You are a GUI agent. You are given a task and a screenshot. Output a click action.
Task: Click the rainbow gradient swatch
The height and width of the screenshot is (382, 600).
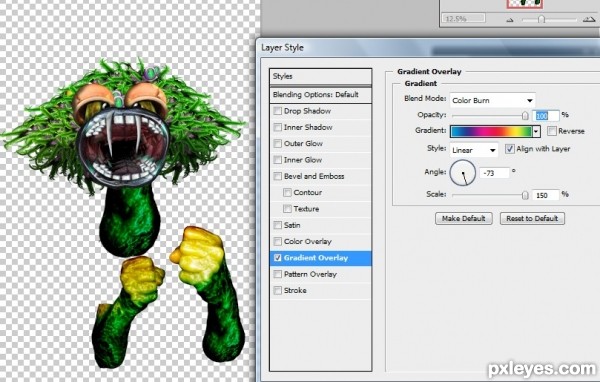[x=491, y=131]
